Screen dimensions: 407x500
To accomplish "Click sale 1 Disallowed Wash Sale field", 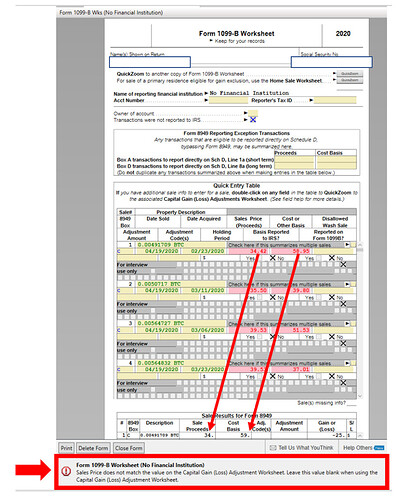I will coord(333,251).
